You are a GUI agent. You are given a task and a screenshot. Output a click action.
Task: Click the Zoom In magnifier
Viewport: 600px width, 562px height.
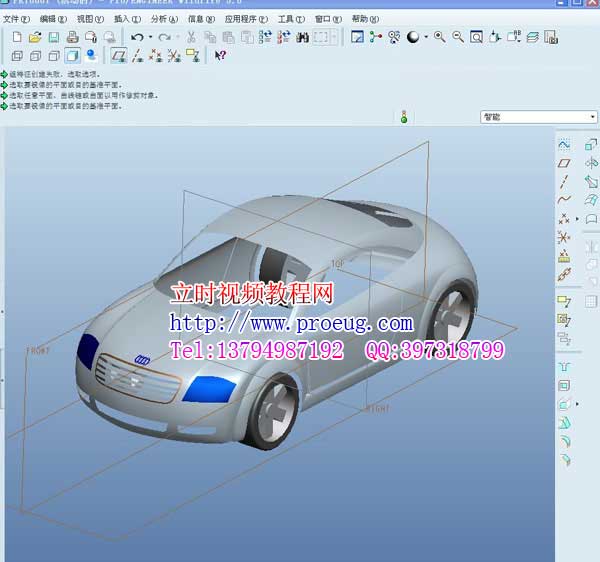439,37
